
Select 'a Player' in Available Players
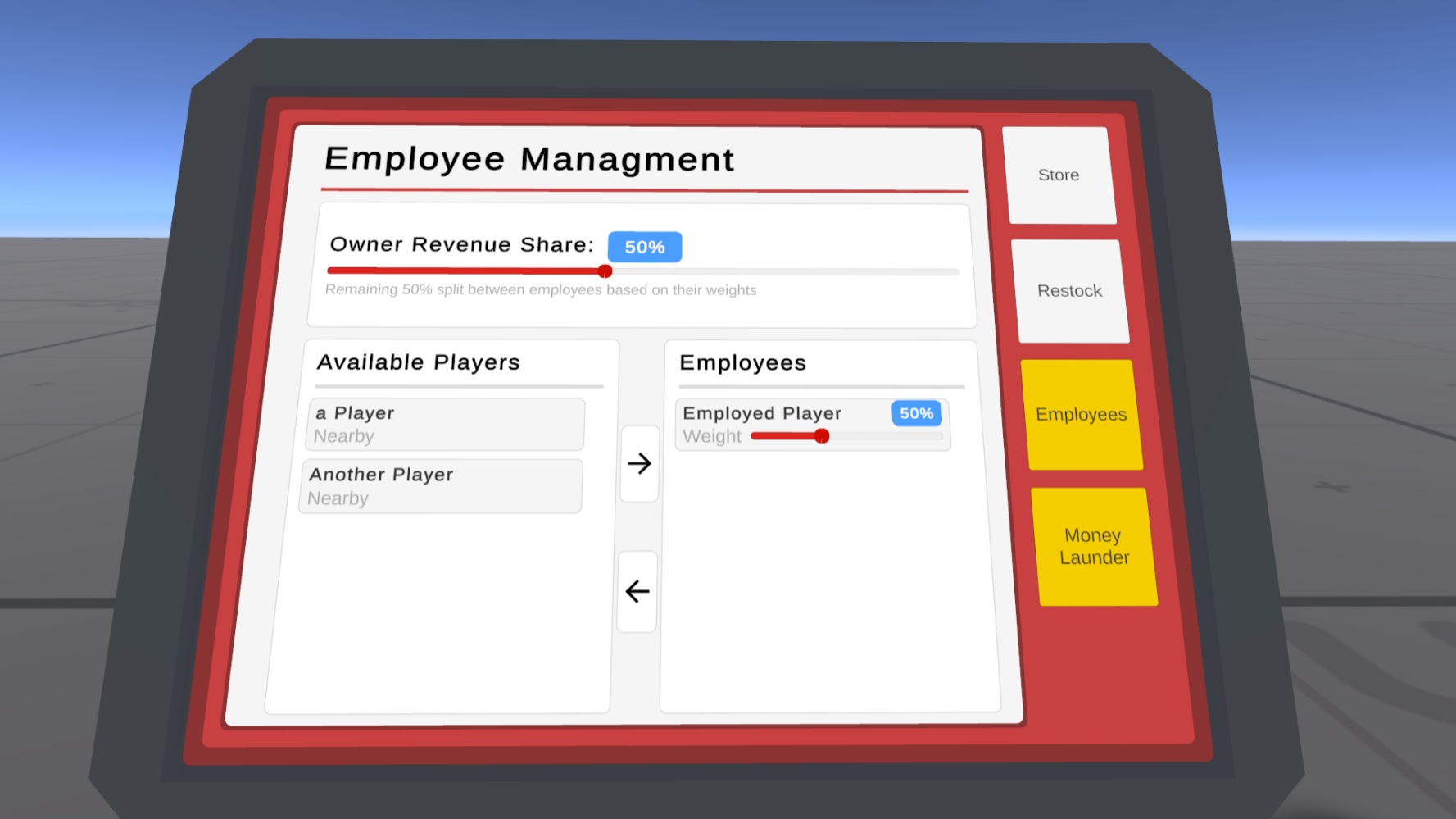445,425
